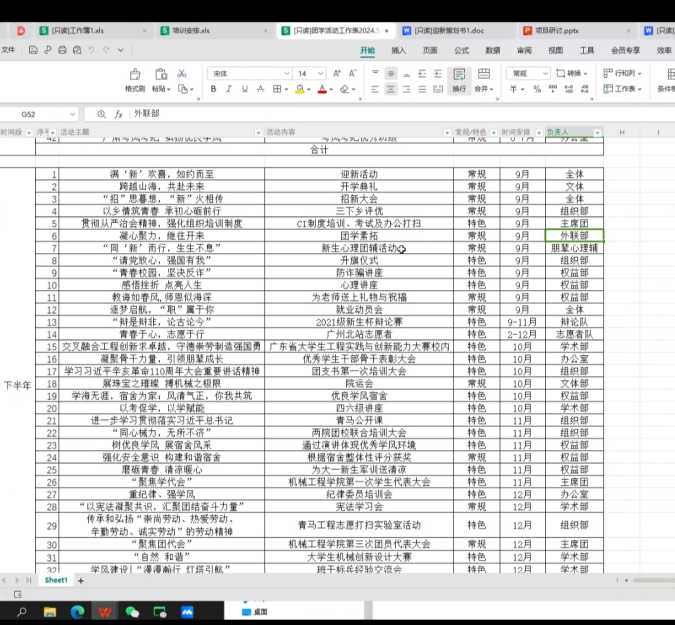Viewport: 675px width, 625px height.
Task: Click the yellow fill color swatch
Action: (x=298, y=89)
